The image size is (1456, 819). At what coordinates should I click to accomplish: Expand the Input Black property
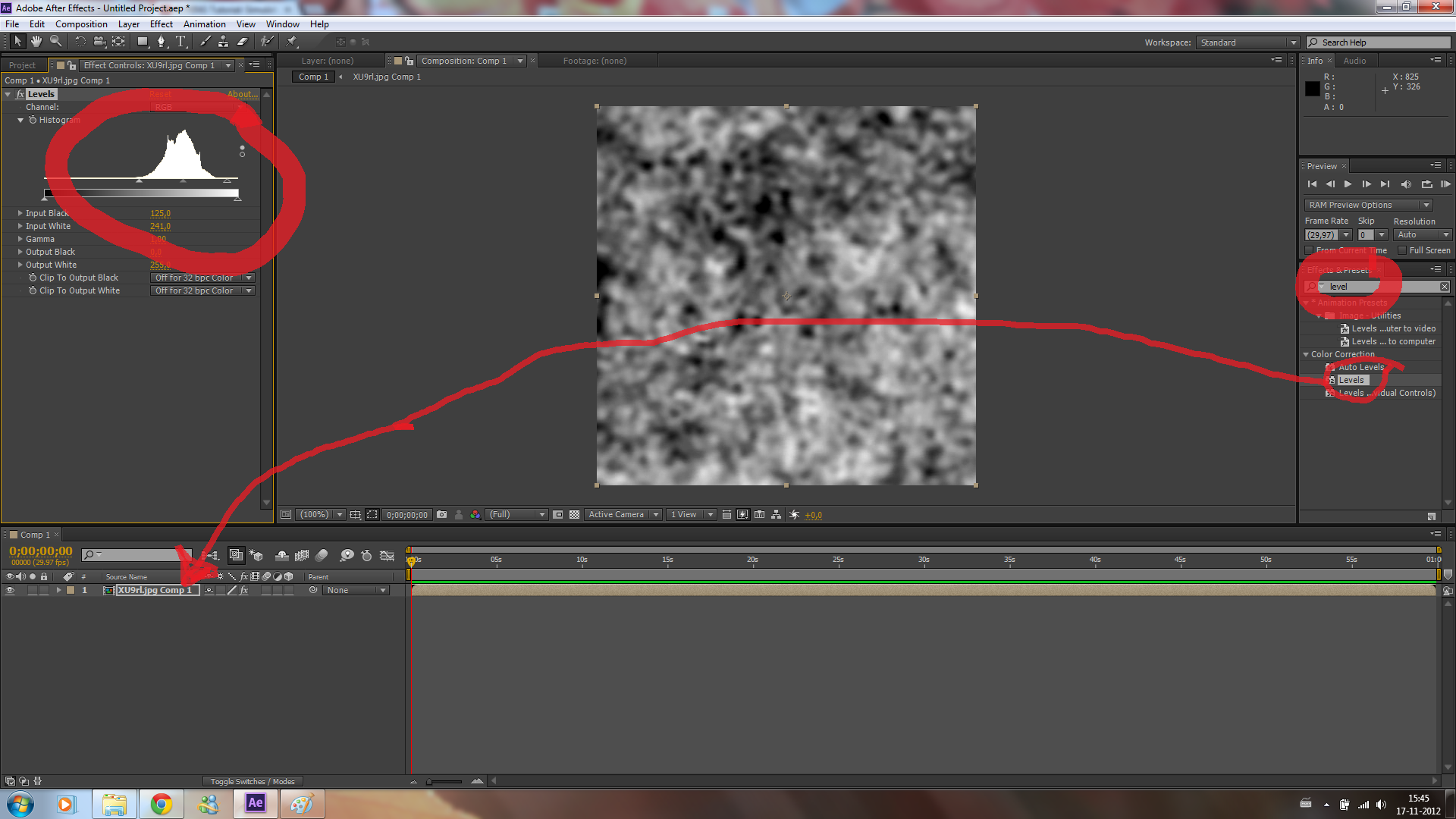coord(20,213)
